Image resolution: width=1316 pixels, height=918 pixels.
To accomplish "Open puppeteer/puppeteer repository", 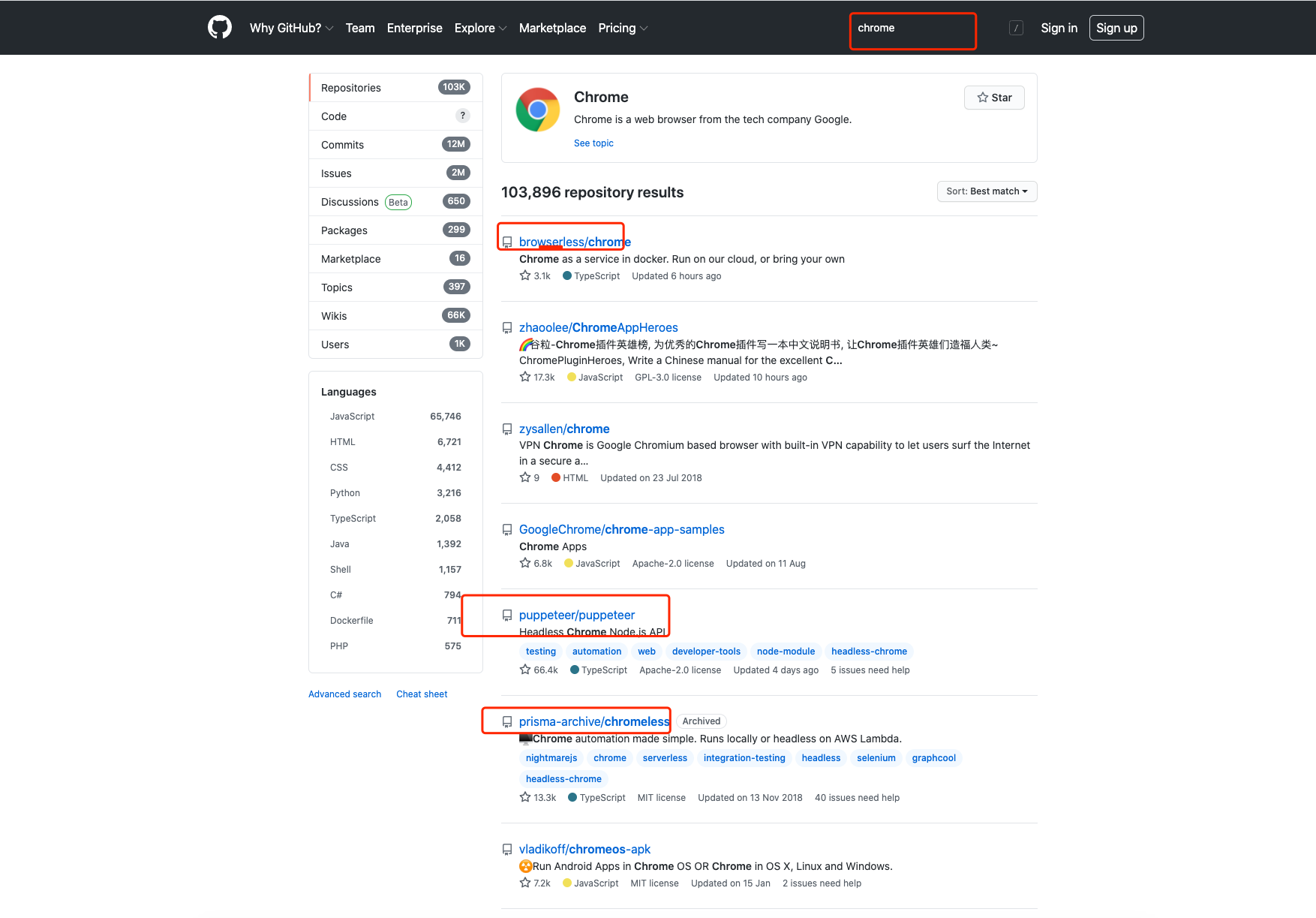I will [577, 616].
